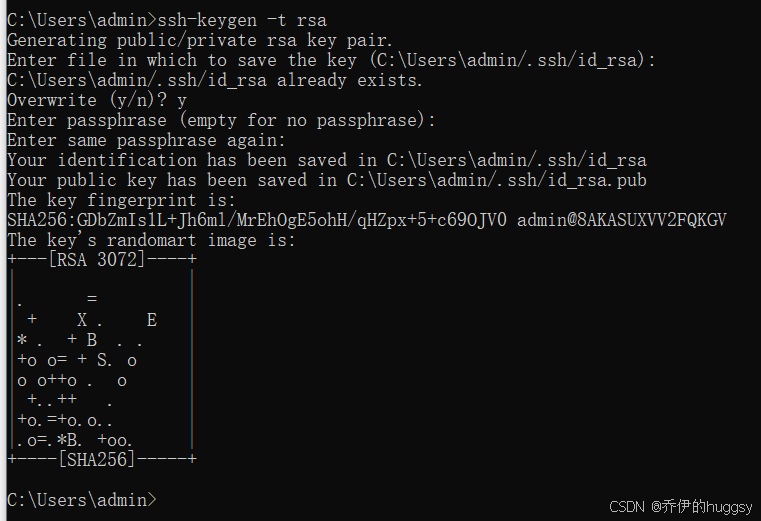
Task: Click the 'Generating public/private rsa key pair' line
Action: pos(199,40)
